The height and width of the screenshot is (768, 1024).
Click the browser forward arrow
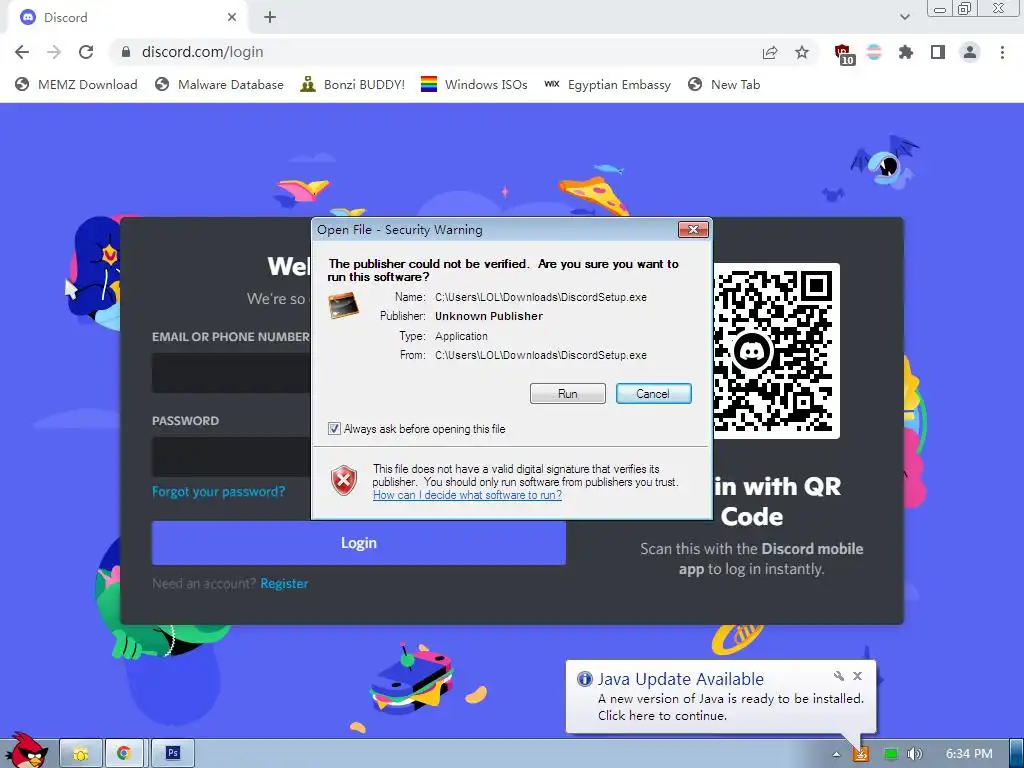point(54,52)
